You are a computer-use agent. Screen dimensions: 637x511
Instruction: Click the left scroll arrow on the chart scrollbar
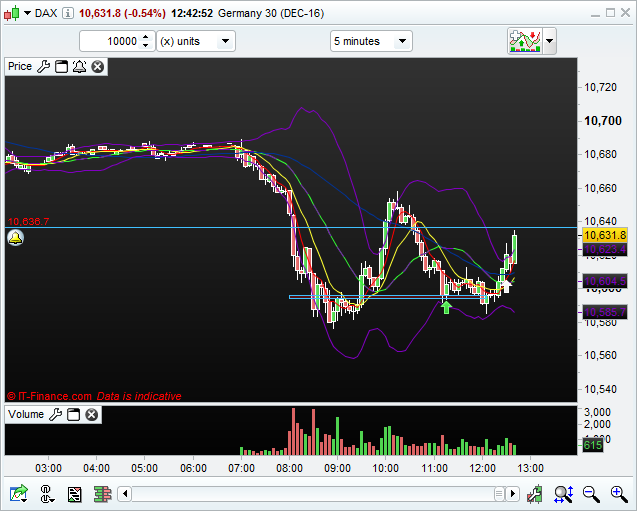pyautogui.click(x=125, y=494)
